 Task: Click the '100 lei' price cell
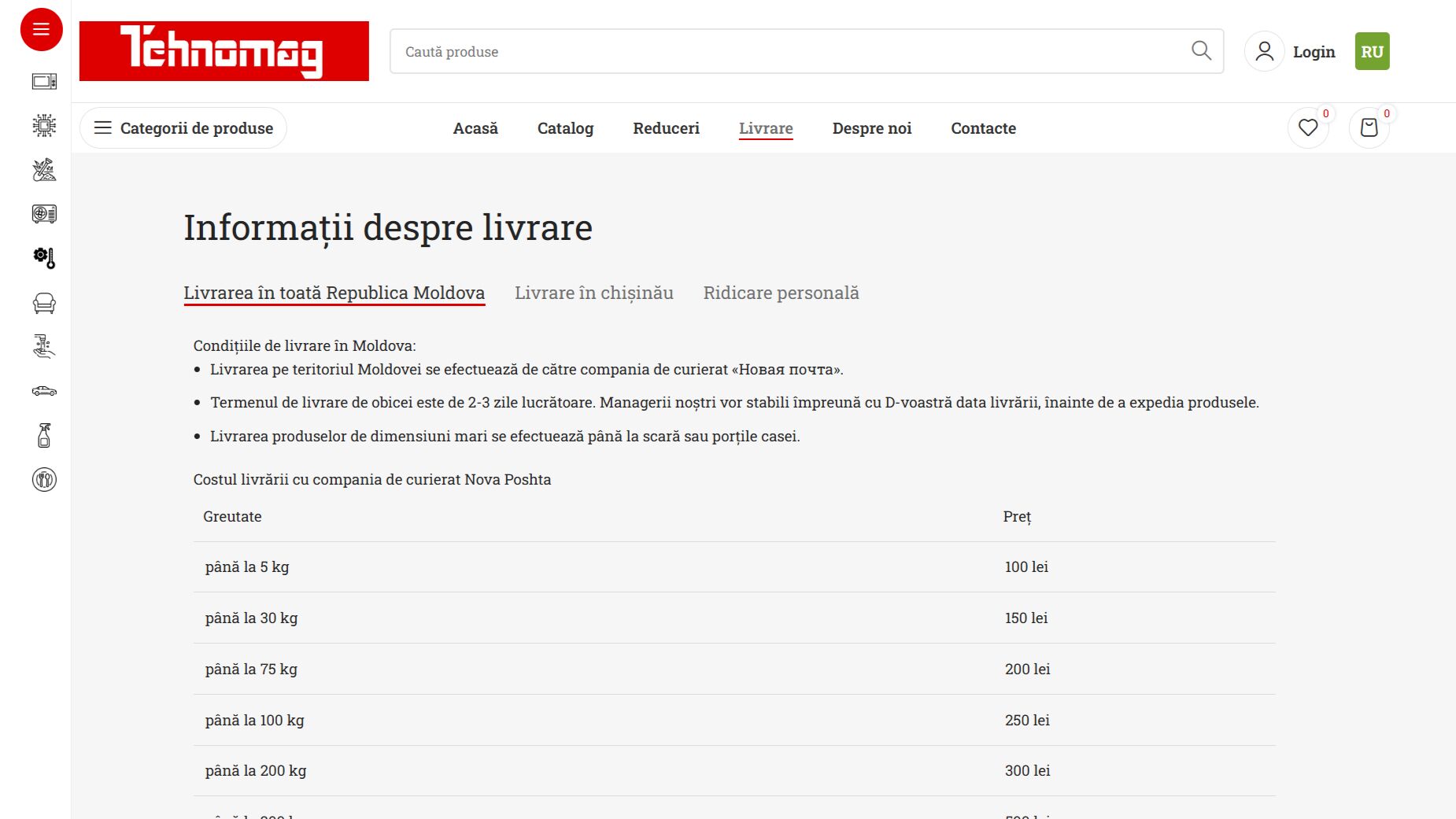pyautogui.click(x=1026, y=567)
